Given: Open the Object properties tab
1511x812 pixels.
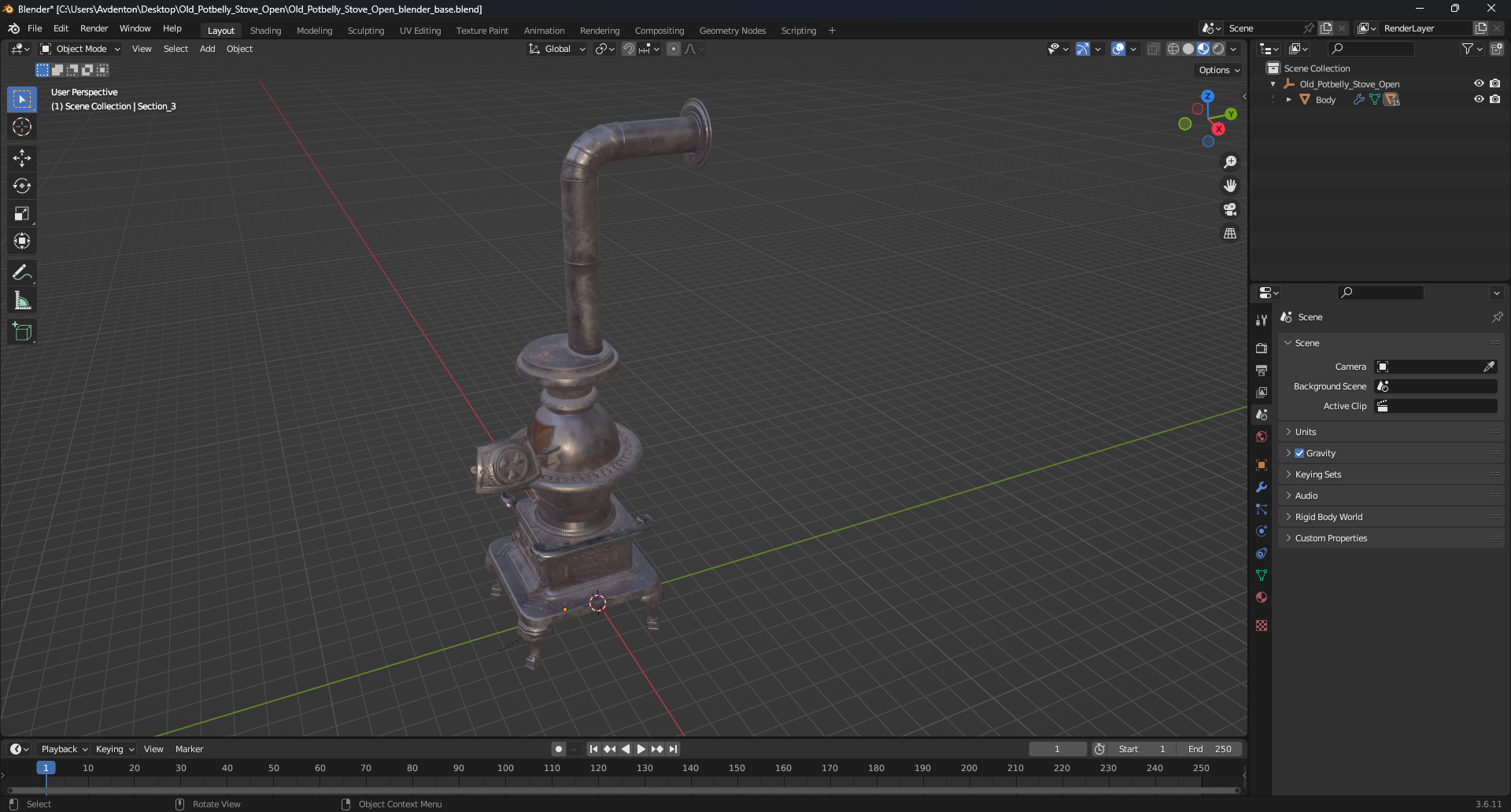Looking at the screenshot, I should pos(1262,465).
